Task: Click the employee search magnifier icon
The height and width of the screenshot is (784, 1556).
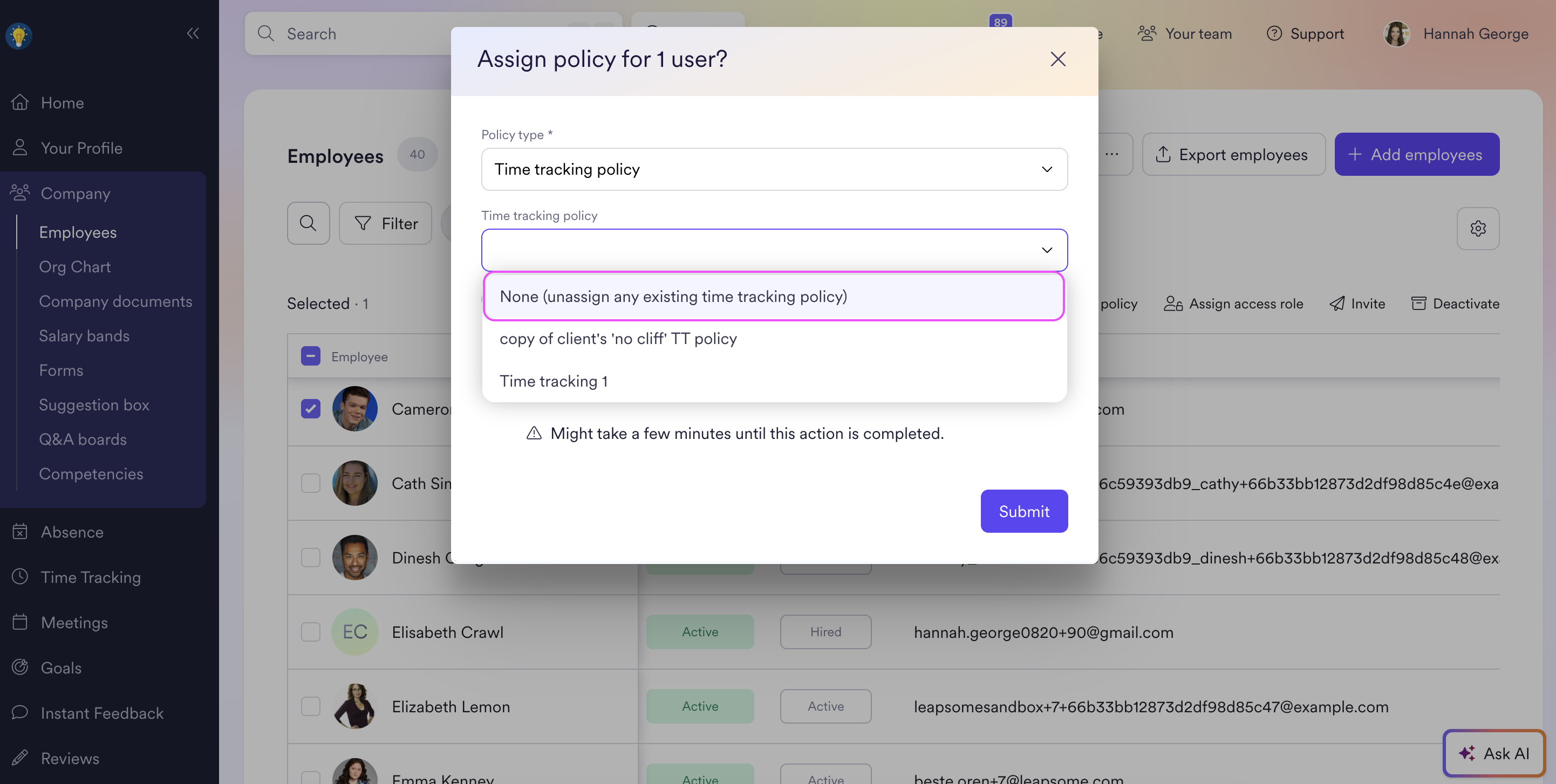Action: 308,223
